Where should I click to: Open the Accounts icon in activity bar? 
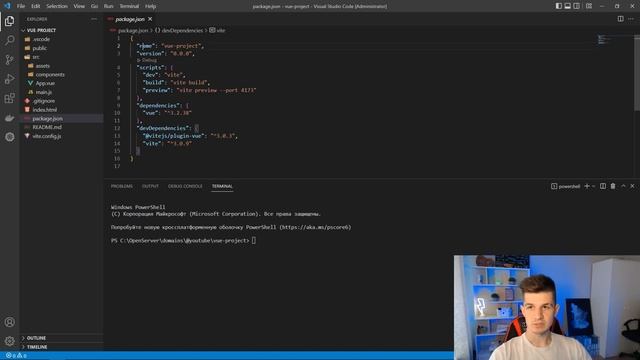(x=9, y=322)
